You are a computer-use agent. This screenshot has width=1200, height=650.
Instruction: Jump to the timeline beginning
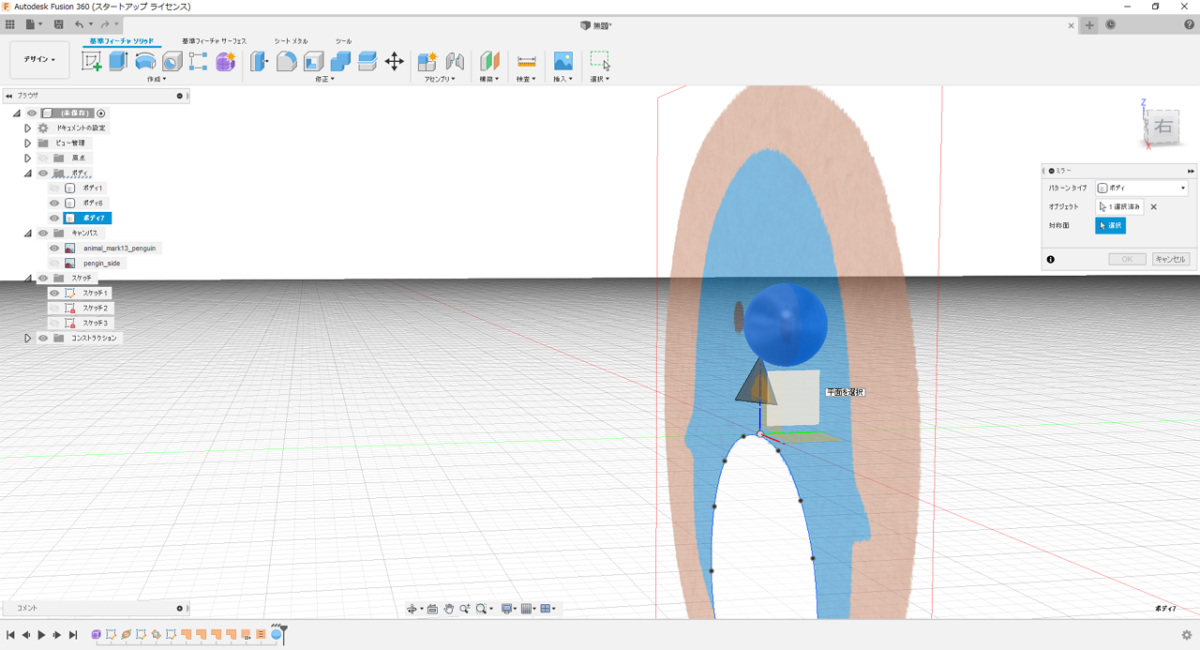click(x=10, y=634)
